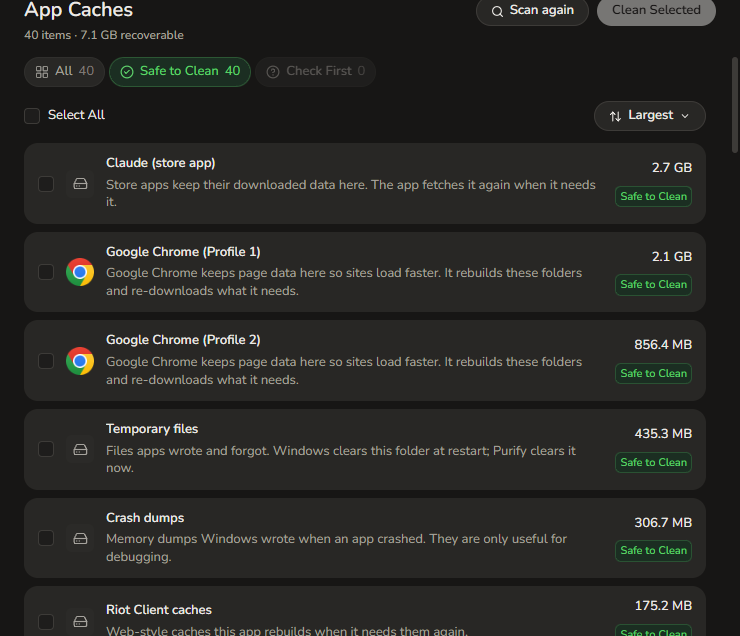Click the chevron arrow in the Largest dropdown

coord(685,116)
